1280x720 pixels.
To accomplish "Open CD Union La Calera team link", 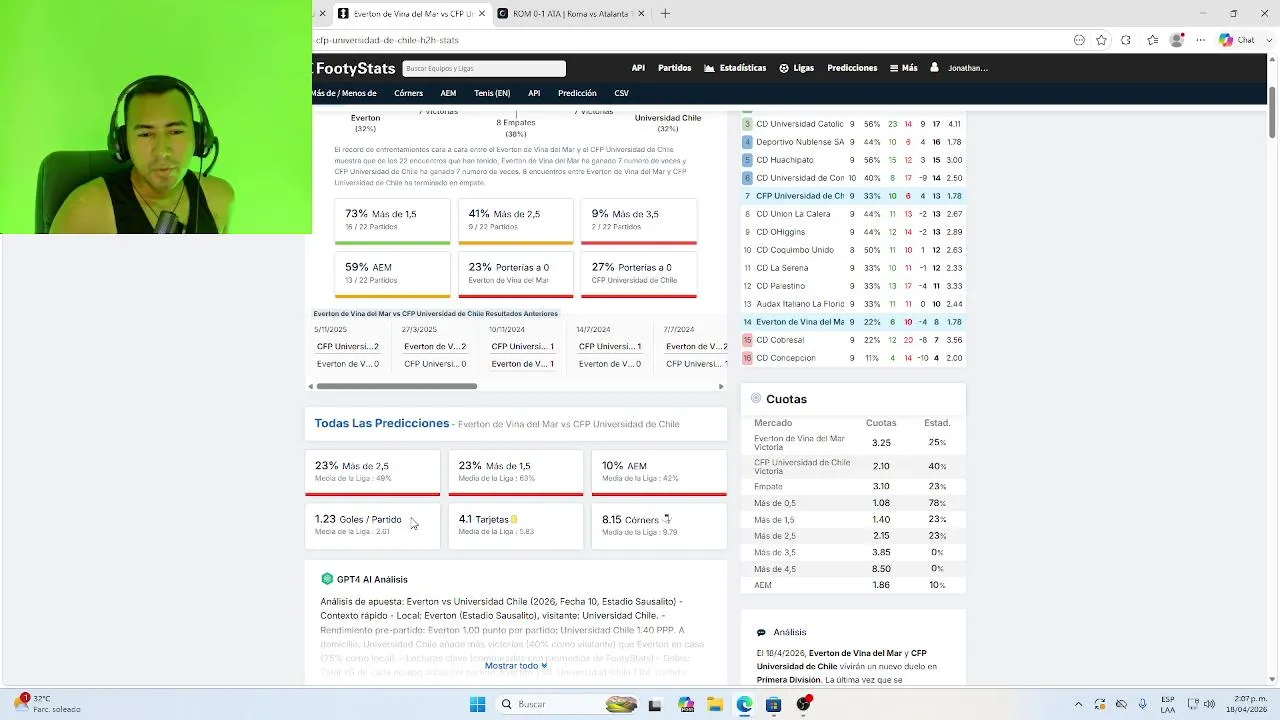I will coord(793,214).
